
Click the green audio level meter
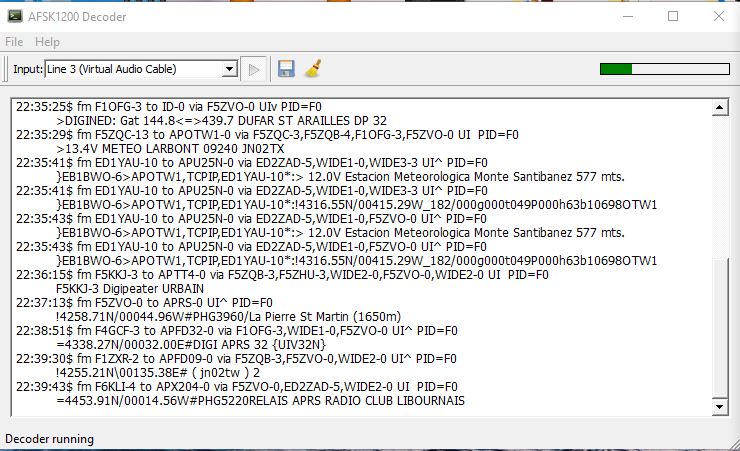[x=664, y=69]
